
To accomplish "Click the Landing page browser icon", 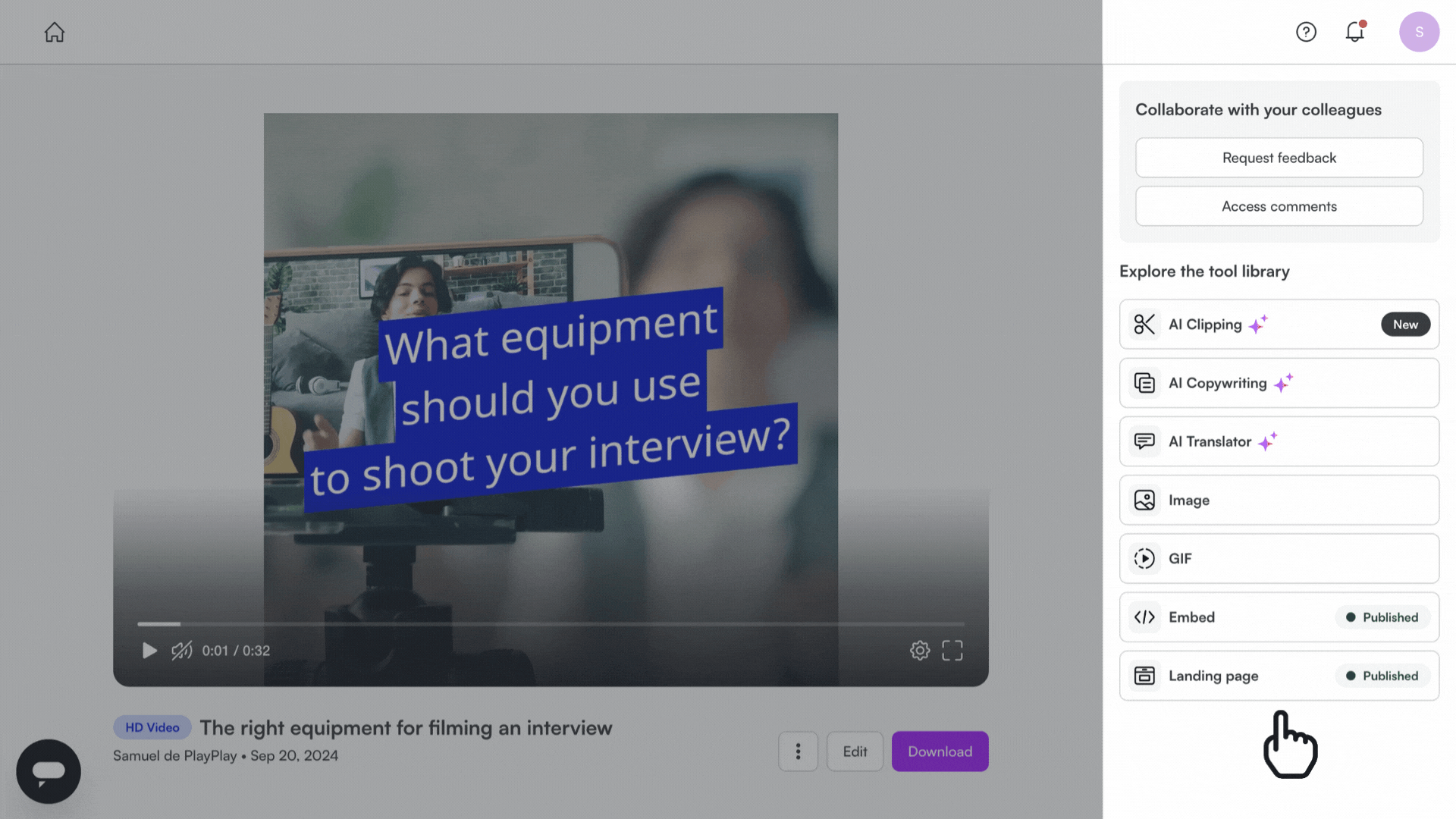I will pyautogui.click(x=1144, y=676).
